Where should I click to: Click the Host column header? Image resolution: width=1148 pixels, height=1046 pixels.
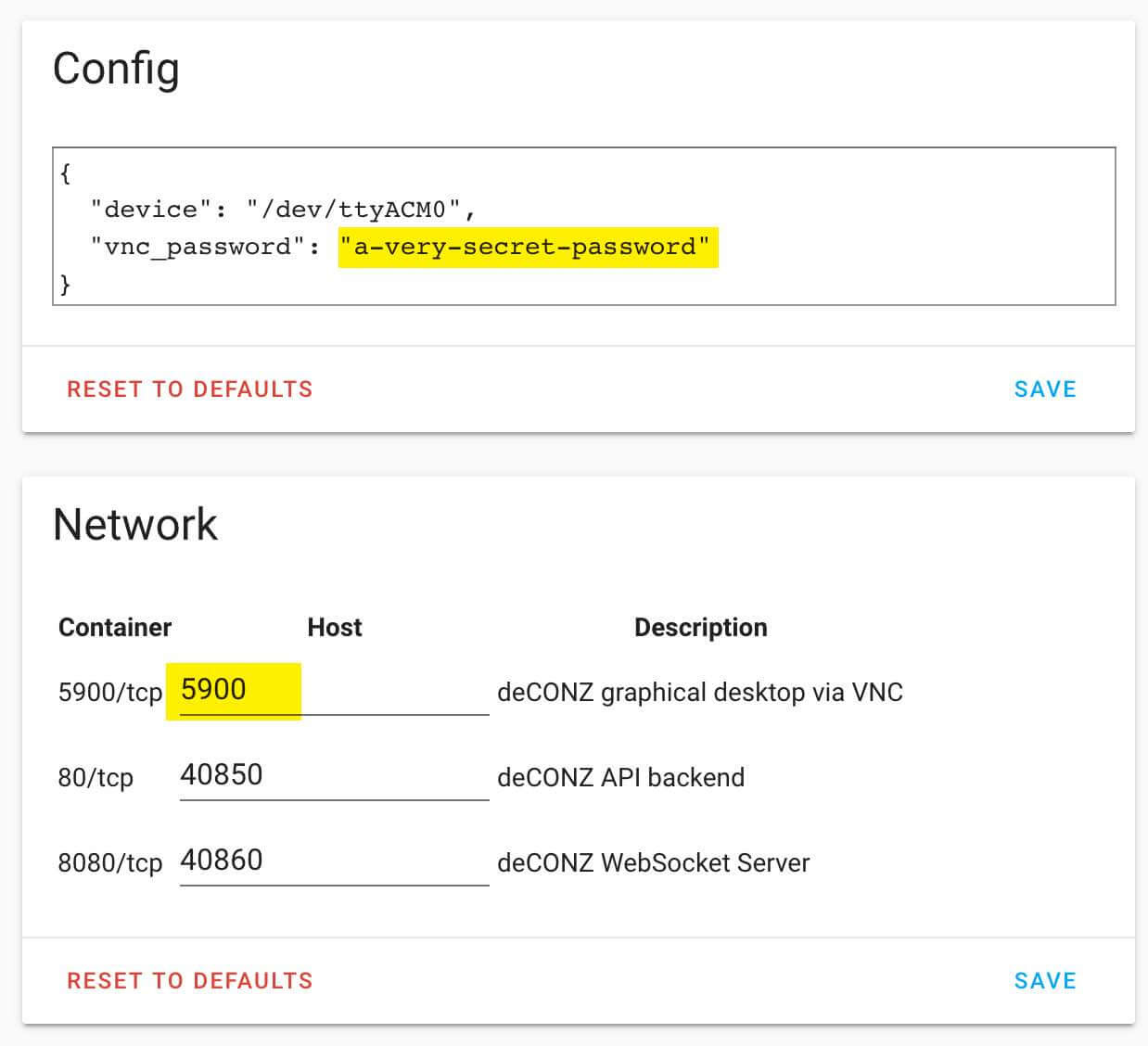(335, 628)
